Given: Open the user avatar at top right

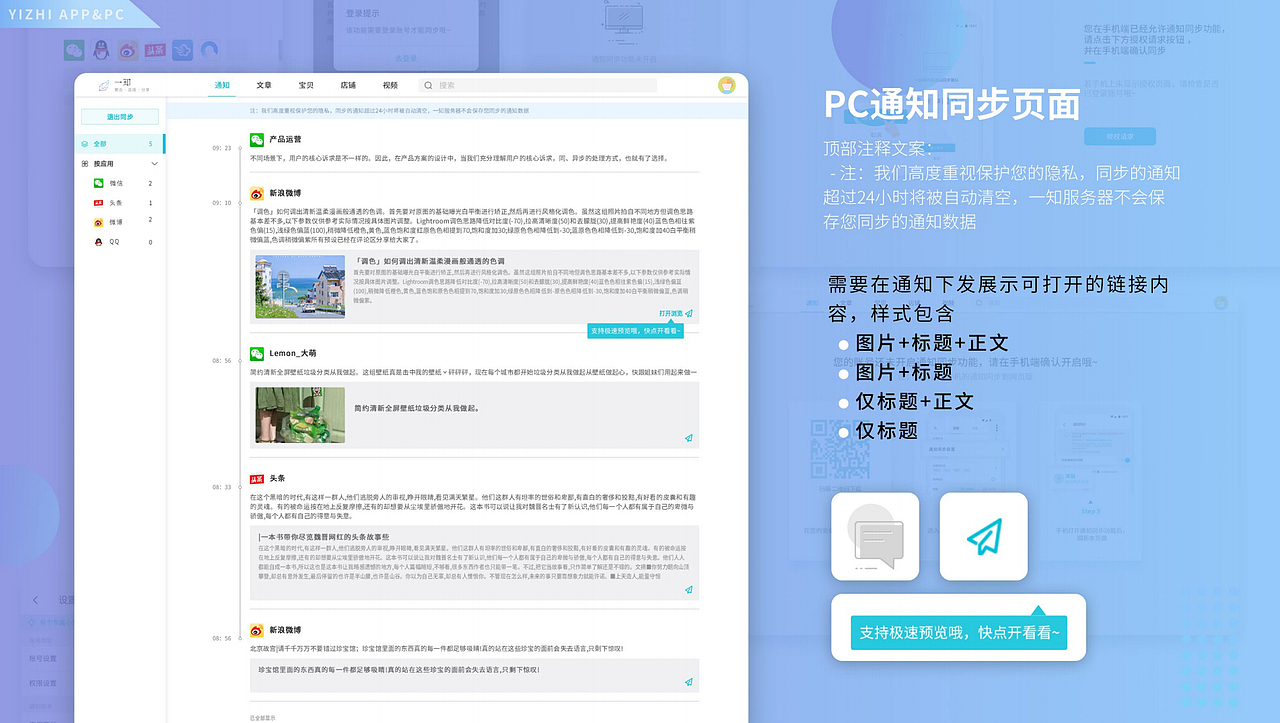Looking at the screenshot, I should pyautogui.click(x=727, y=86).
